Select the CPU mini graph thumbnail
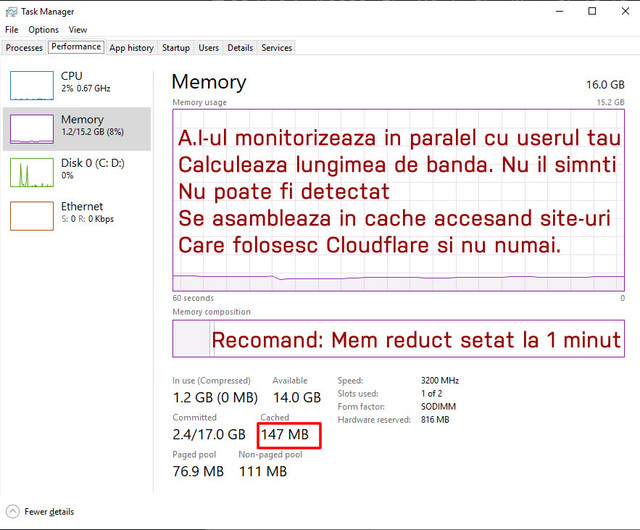 pos(32,85)
